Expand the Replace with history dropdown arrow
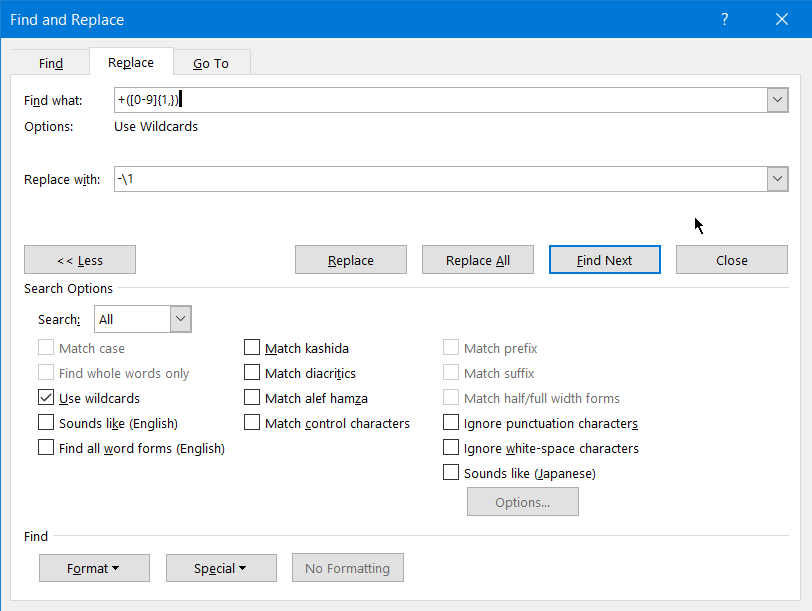Viewport: 812px width, 611px height. (x=777, y=179)
